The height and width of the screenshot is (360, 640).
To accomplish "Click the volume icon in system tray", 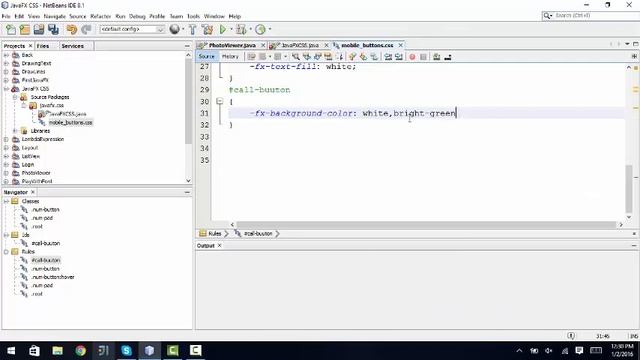I will tap(549, 351).
